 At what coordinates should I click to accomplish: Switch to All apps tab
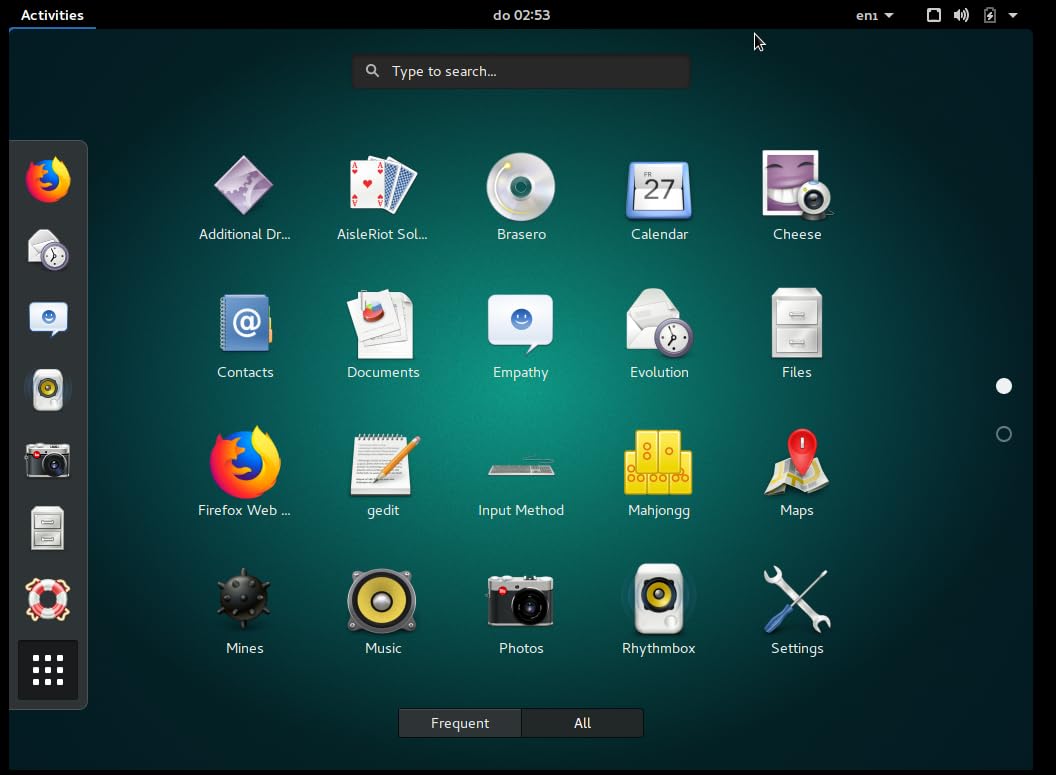click(x=583, y=723)
